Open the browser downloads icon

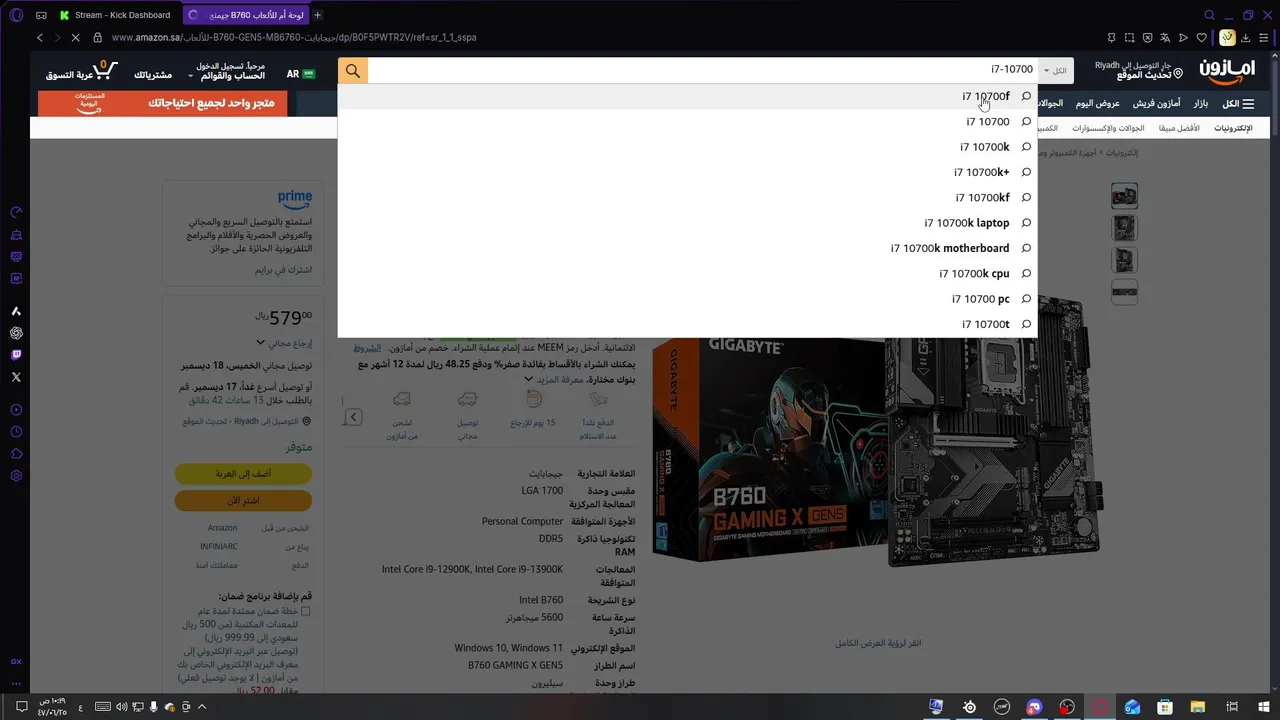[1248, 38]
